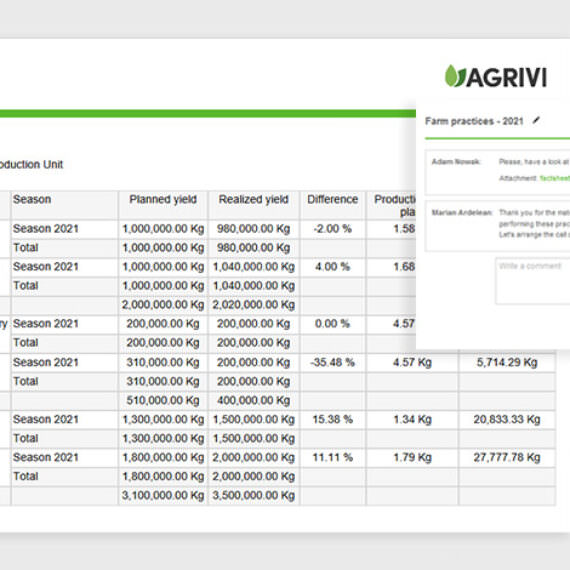Image resolution: width=570 pixels, height=570 pixels.
Task: Click the Planned yield column header
Action: pos(163,199)
